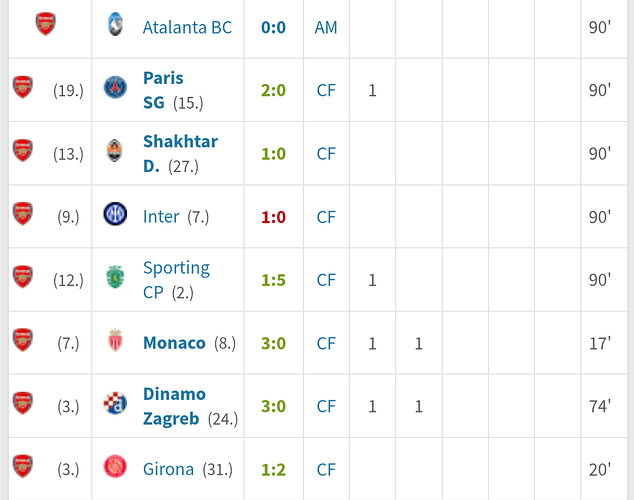Open the 1:0 result against Inter
634x500 pixels.
[273, 217]
